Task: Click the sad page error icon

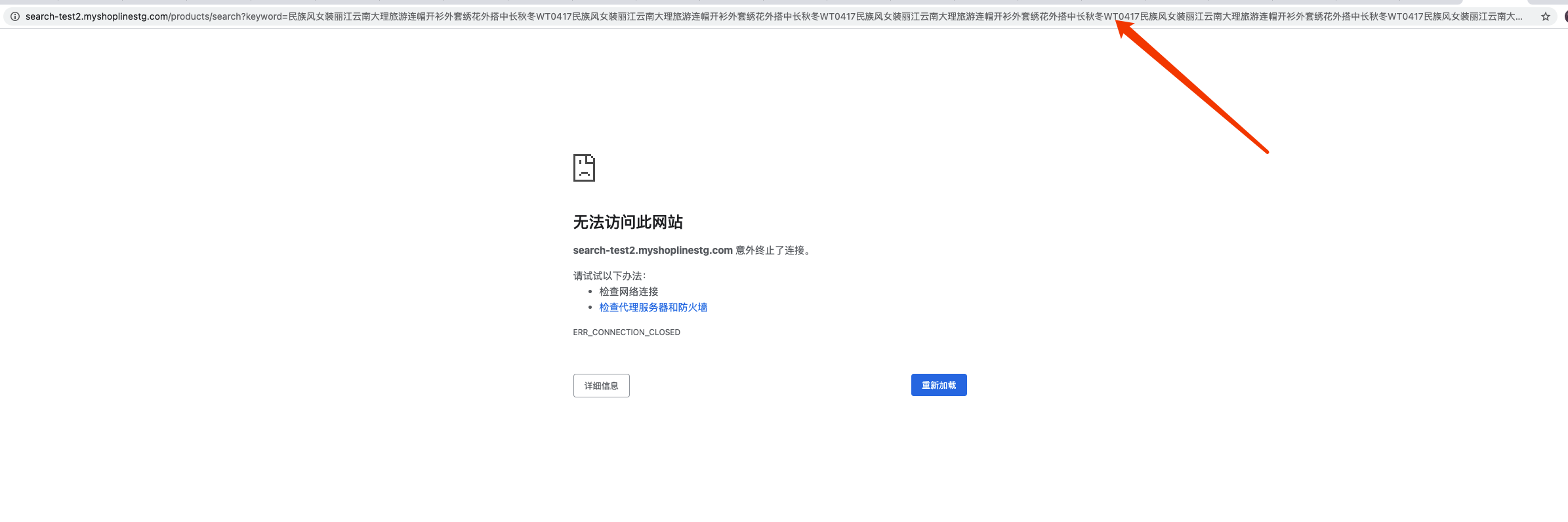Action: [x=584, y=168]
